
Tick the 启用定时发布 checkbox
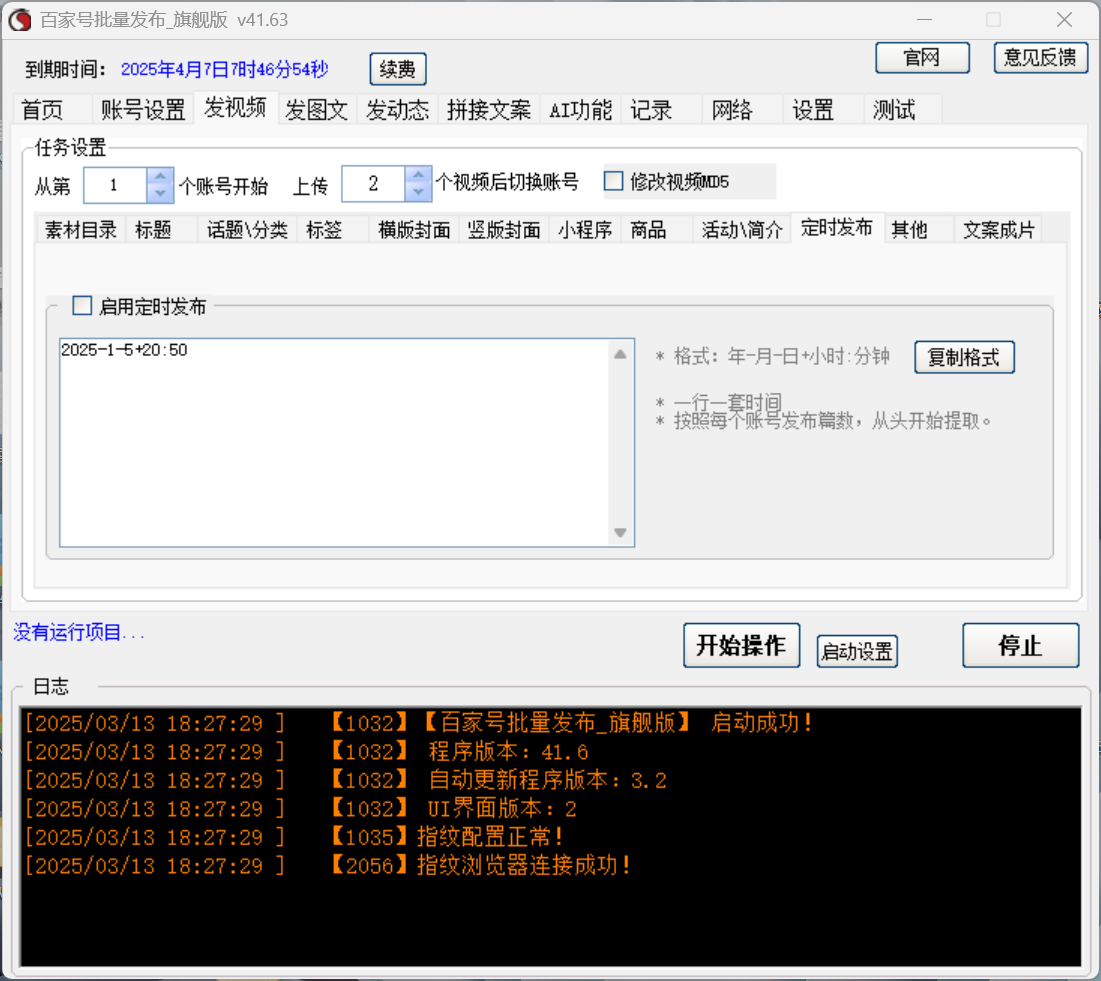[82, 305]
